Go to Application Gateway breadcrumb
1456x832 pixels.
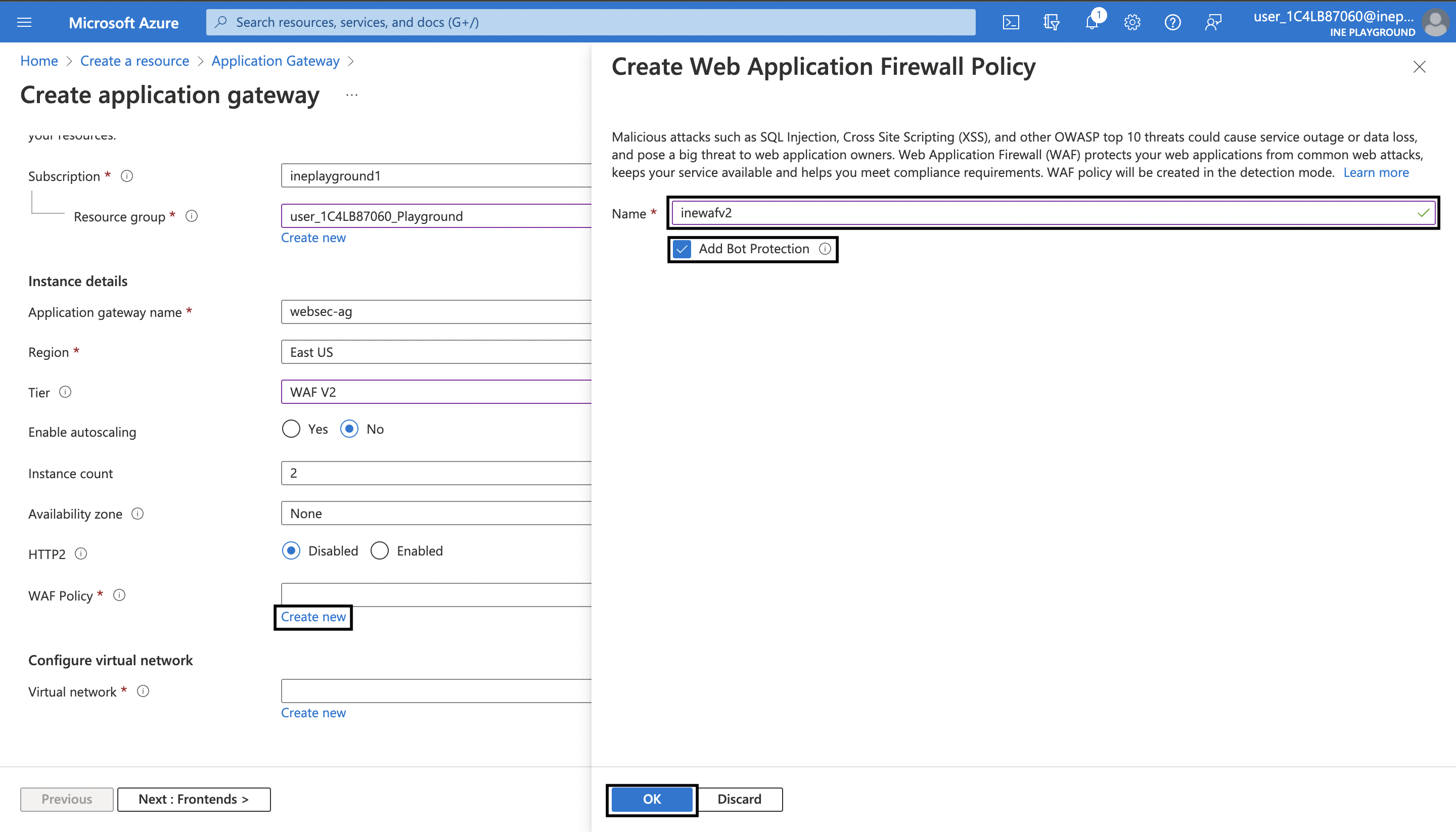[276, 61]
